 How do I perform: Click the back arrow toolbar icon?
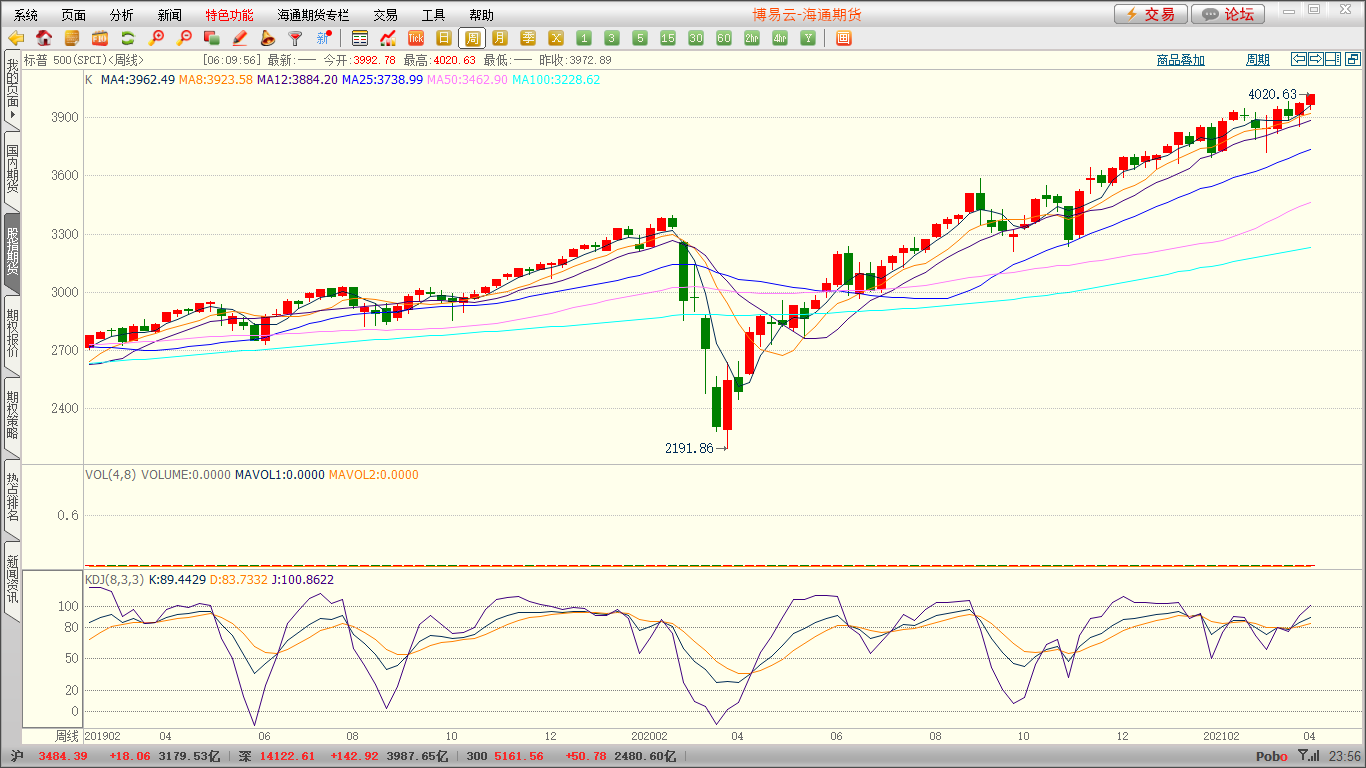pyautogui.click(x=16, y=38)
